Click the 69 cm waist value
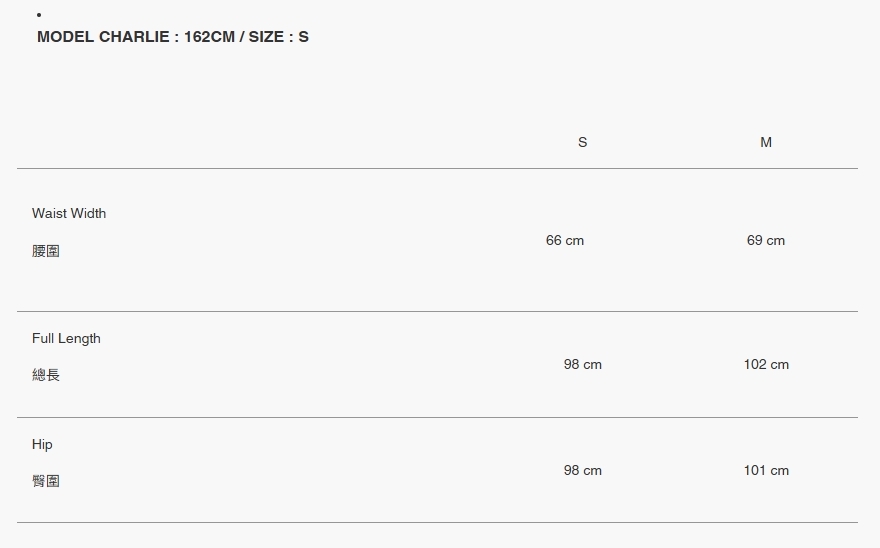 click(x=766, y=240)
